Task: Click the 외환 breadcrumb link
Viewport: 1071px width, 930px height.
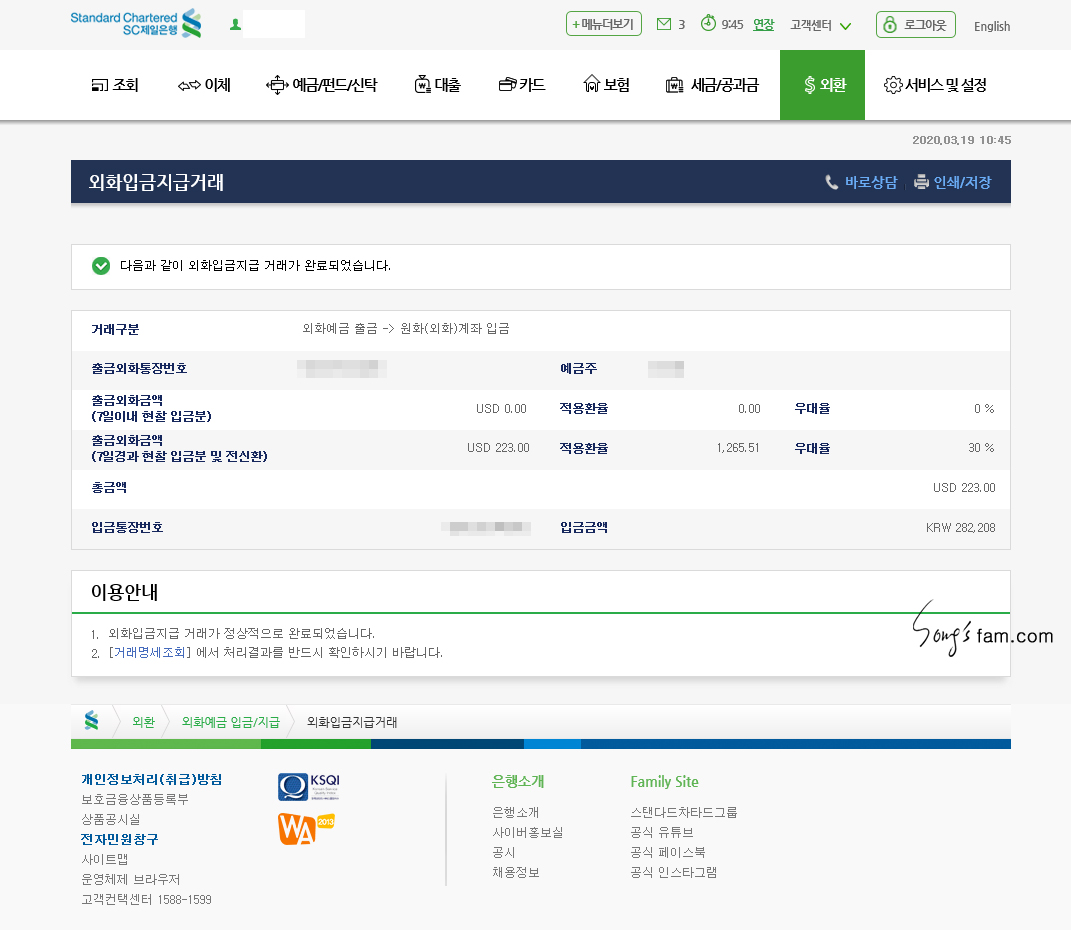Action: [143, 722]
